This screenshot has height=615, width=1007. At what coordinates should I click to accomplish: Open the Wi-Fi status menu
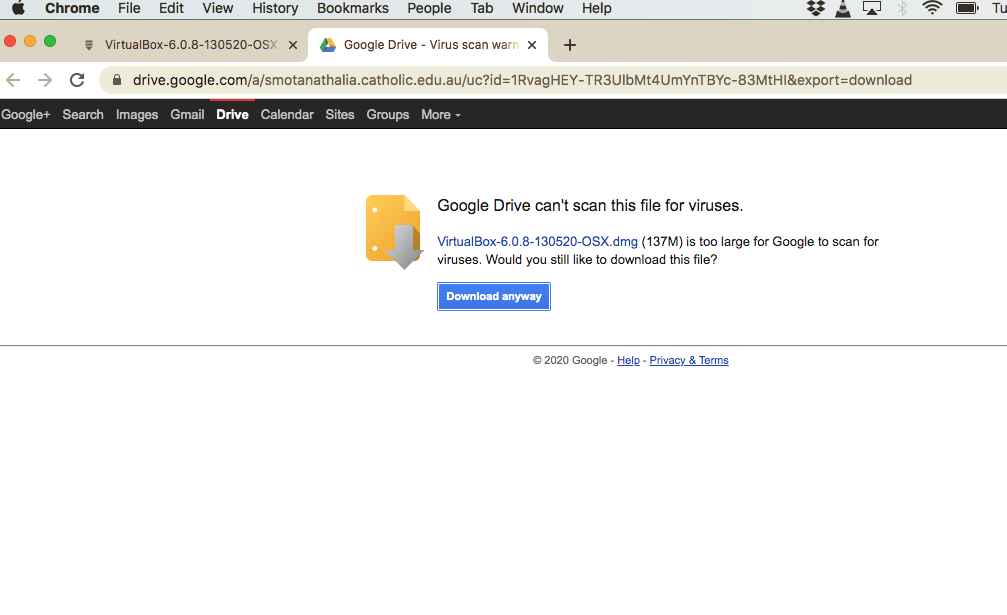pos(932,8)
